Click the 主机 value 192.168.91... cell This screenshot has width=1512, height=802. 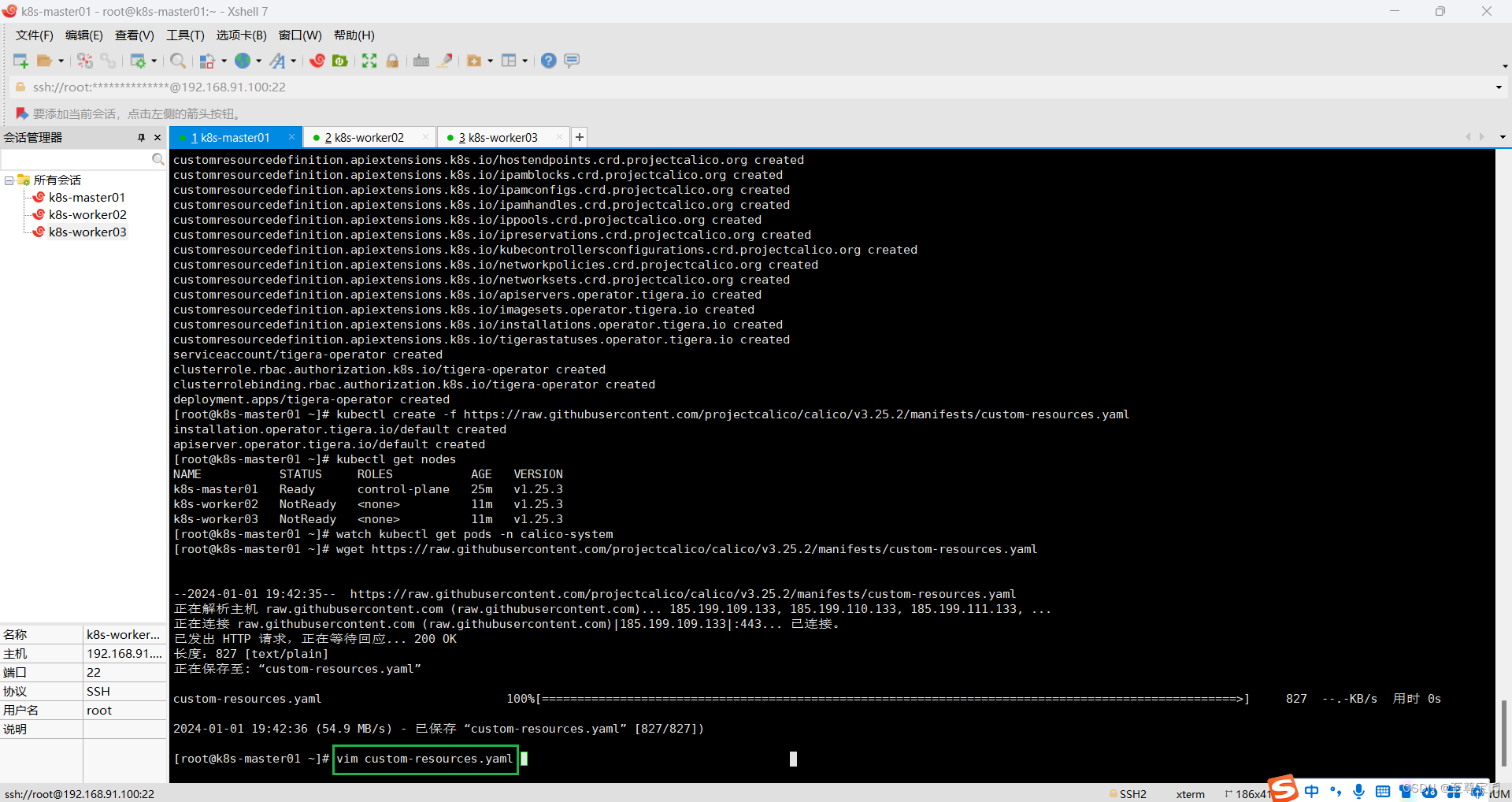pyautogui.click(x=124, y=654)
